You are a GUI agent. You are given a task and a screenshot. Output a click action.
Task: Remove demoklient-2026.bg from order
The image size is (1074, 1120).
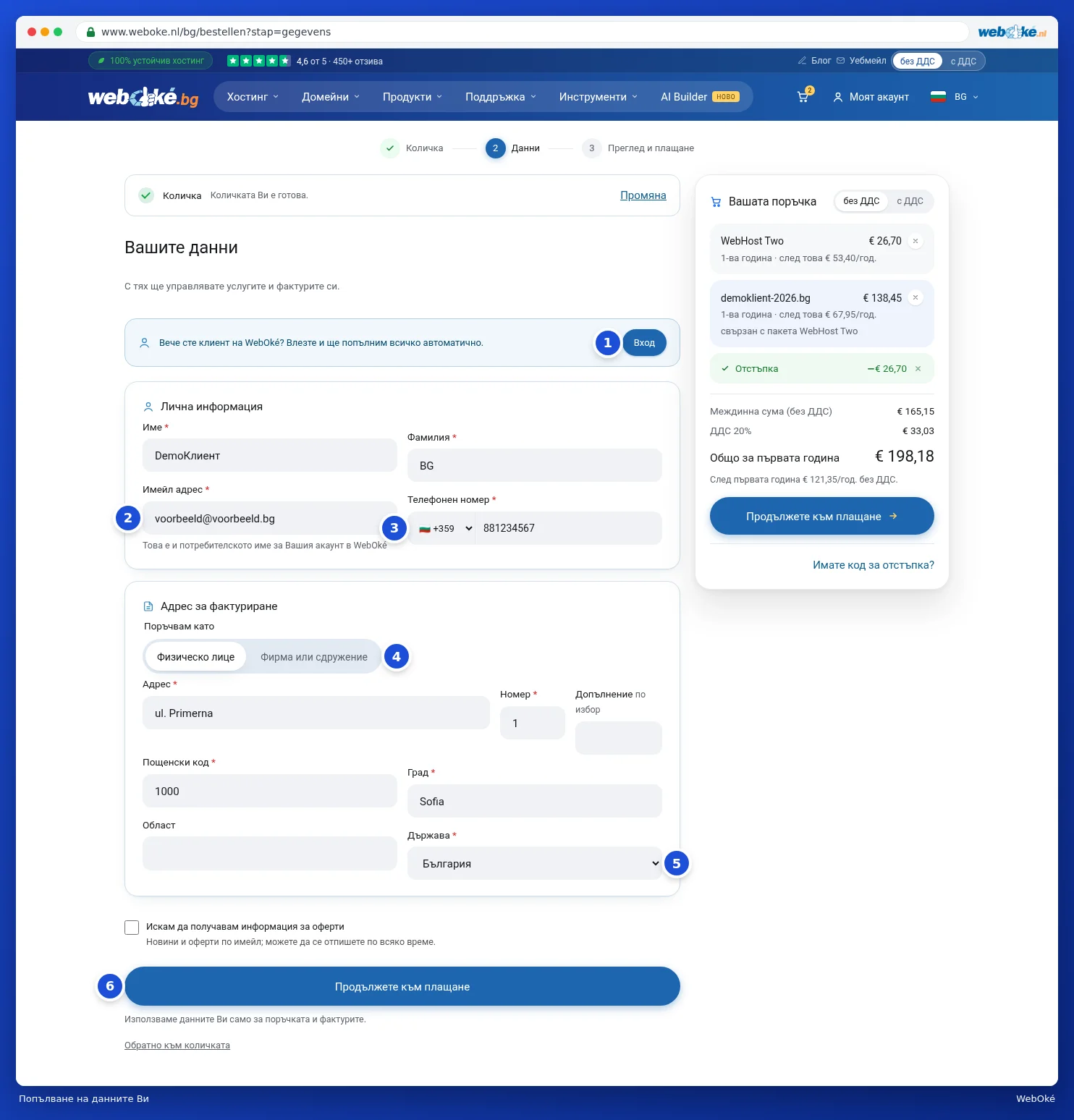(916, 297)
